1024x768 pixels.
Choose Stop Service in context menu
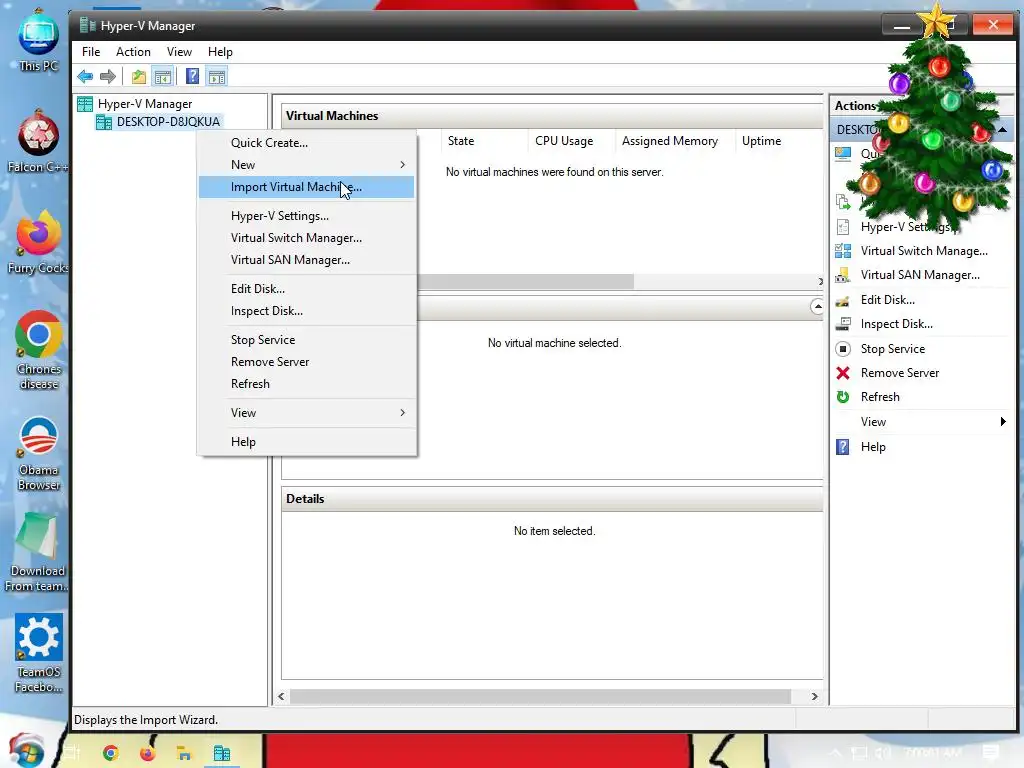[x=306, y=340]
